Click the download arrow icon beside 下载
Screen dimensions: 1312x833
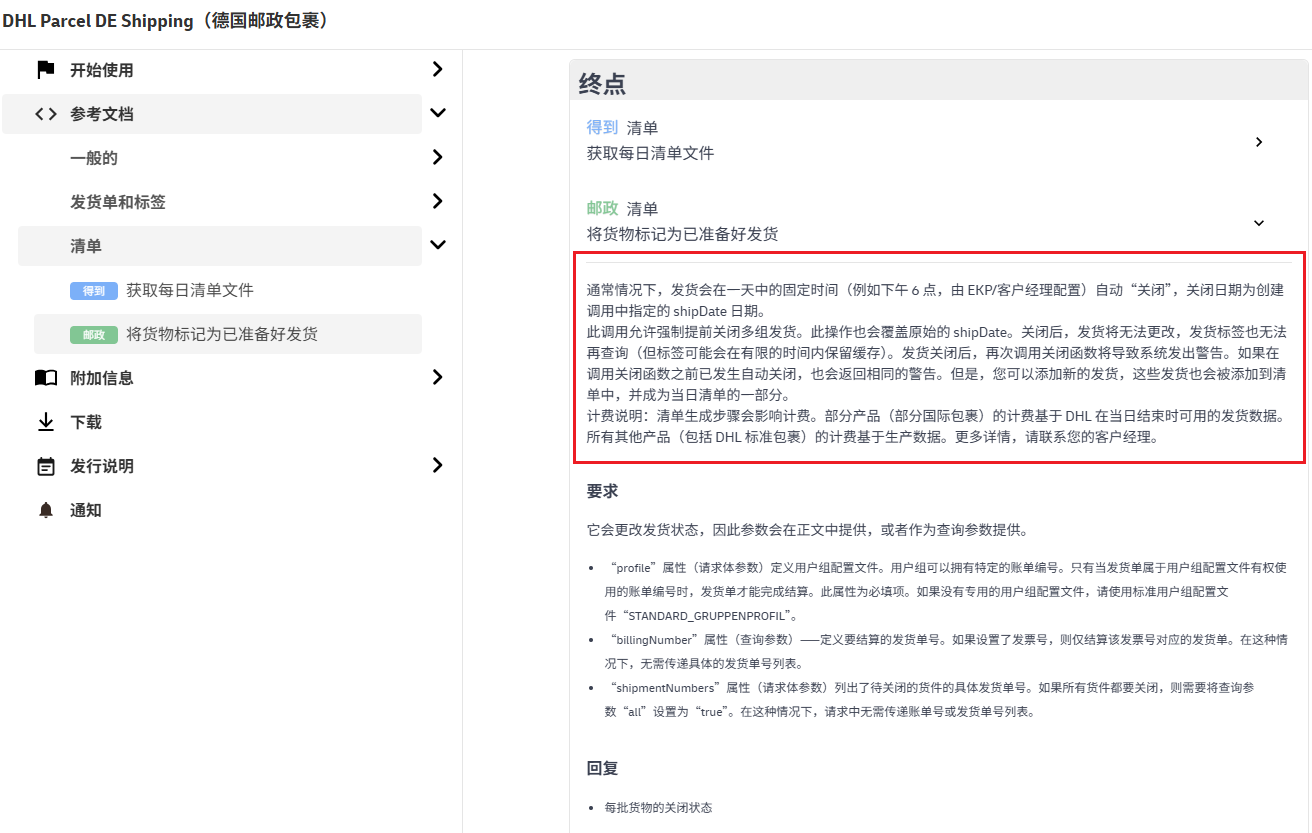[x=45, y=422]
